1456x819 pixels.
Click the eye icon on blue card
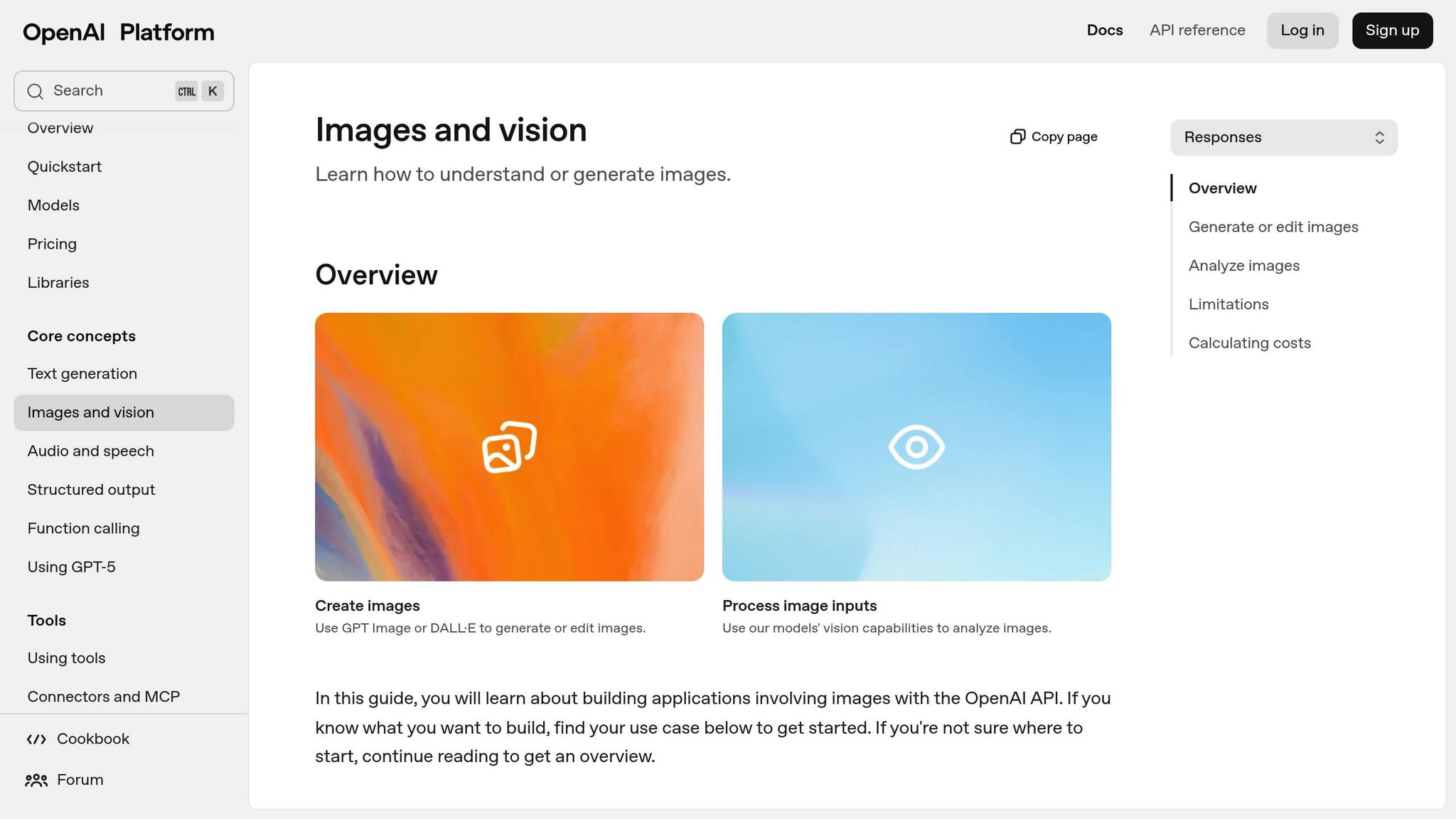(x=916, y=447)
